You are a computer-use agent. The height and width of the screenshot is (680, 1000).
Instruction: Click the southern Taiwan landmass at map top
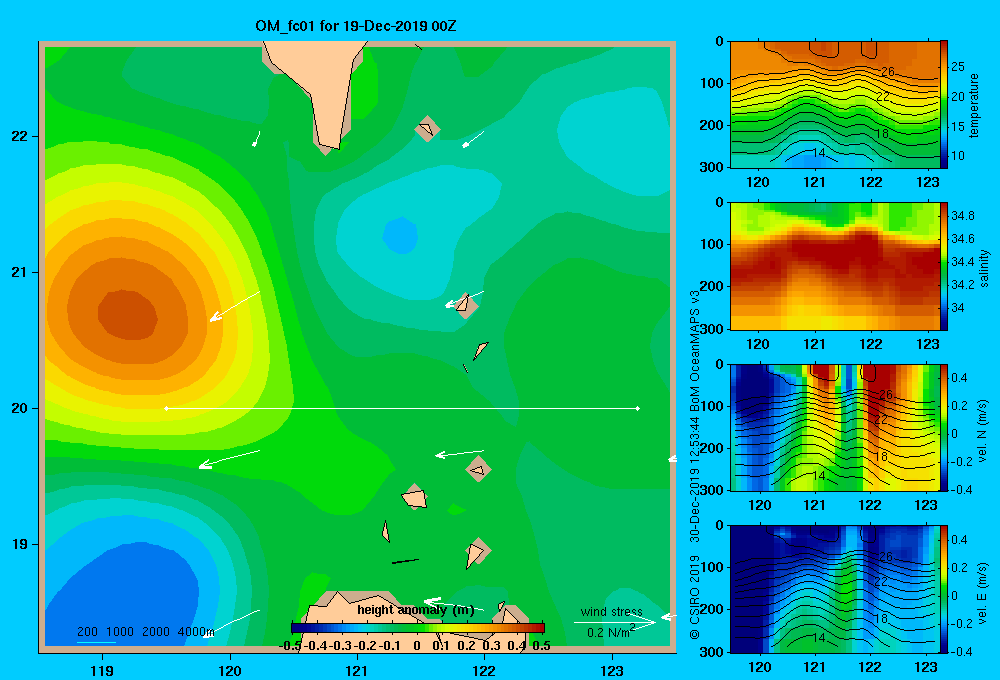pos(321,89)
